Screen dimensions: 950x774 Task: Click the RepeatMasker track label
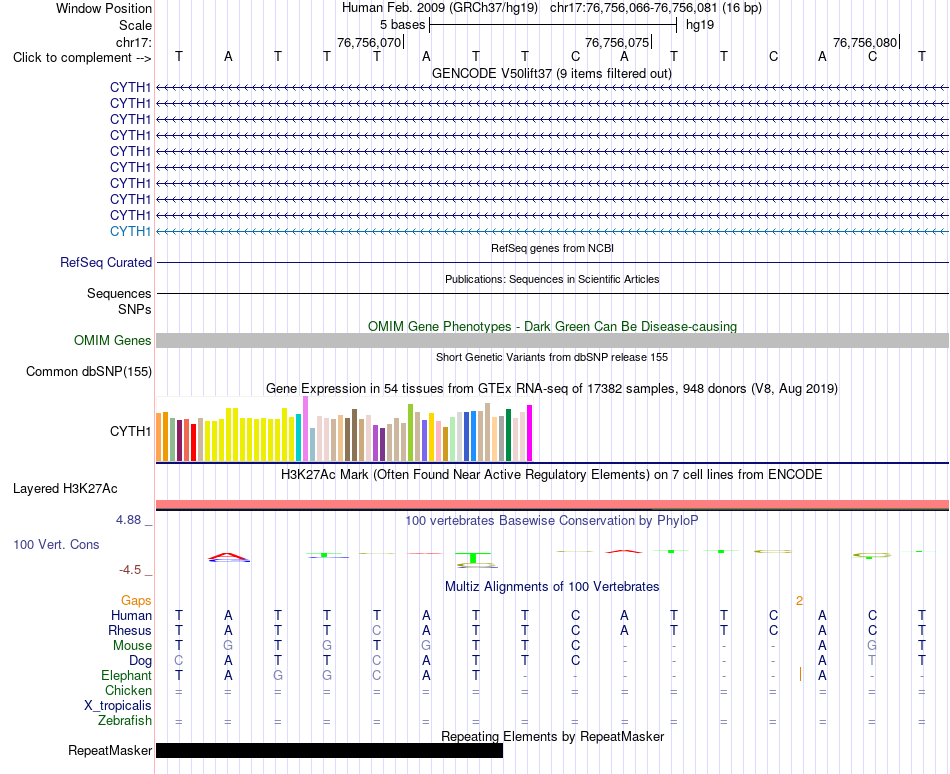tap(110, 751)
